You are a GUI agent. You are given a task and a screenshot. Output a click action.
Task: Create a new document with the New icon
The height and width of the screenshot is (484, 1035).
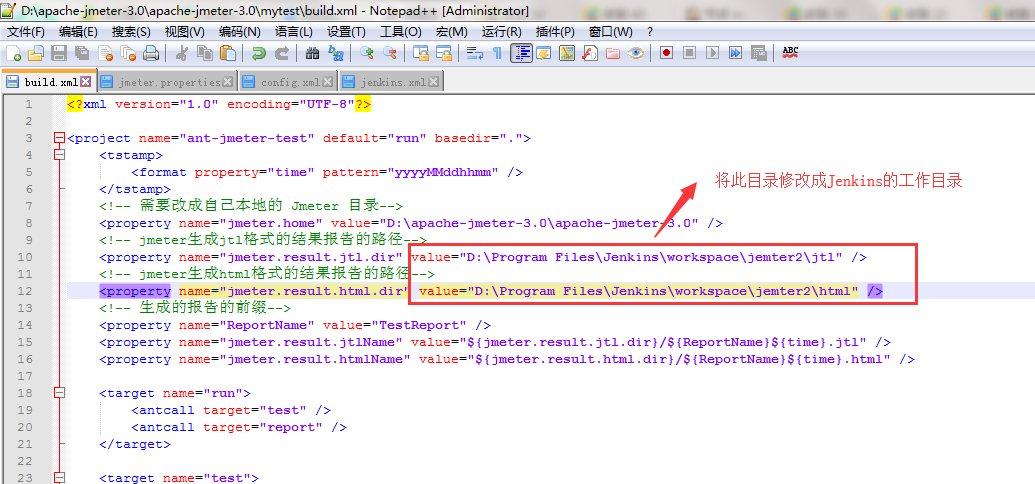tap(13, 53)
